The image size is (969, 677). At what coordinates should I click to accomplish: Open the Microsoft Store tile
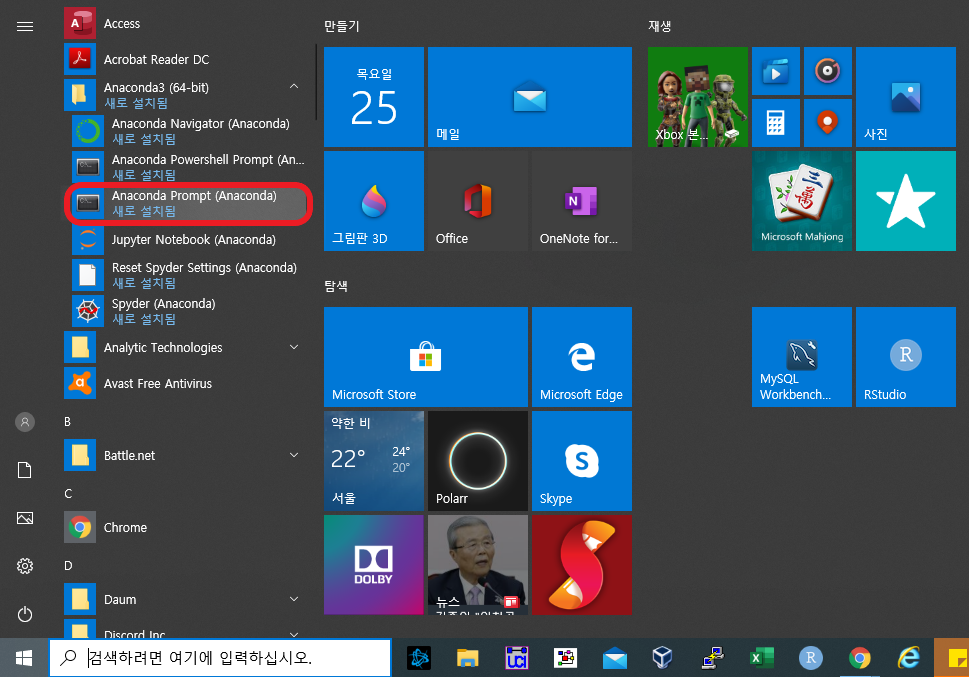click(426, 357)
